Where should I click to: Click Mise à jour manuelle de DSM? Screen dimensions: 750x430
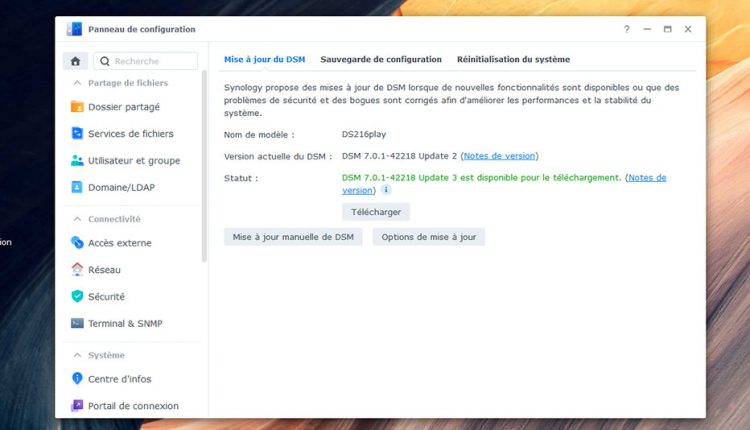(x=293, y=237)
